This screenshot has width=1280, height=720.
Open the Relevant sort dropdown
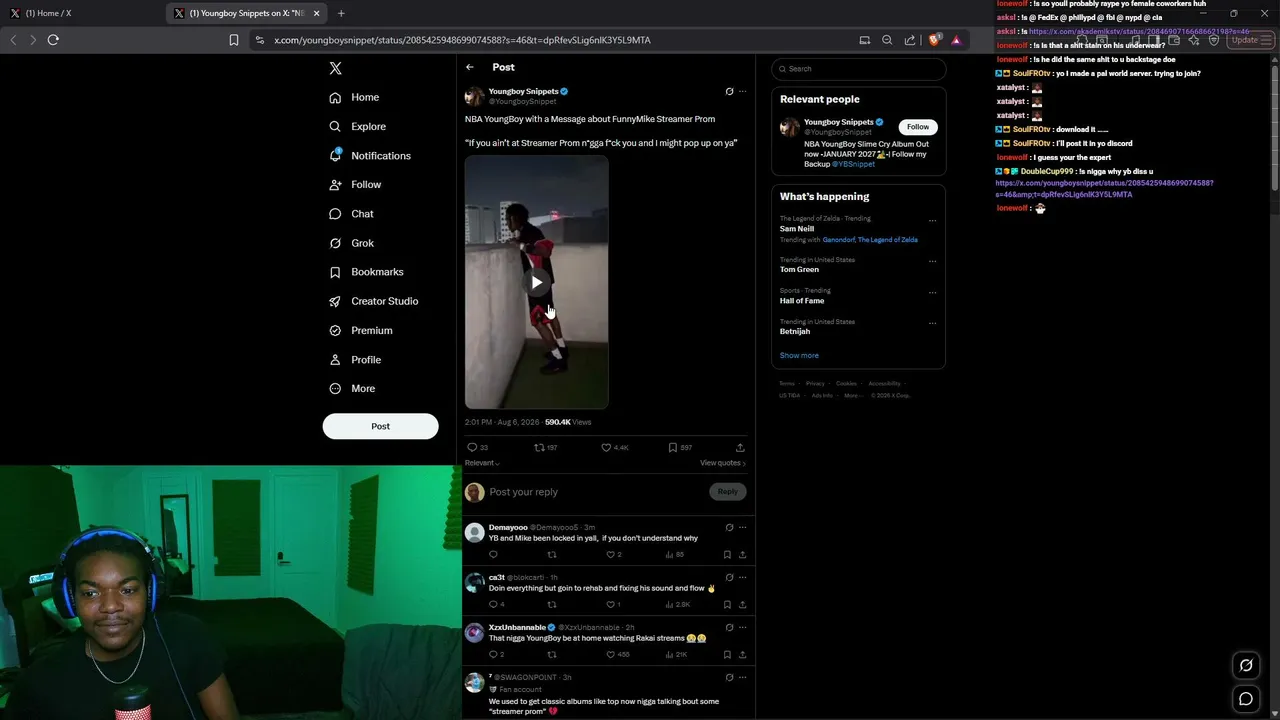tap(482, 463)
